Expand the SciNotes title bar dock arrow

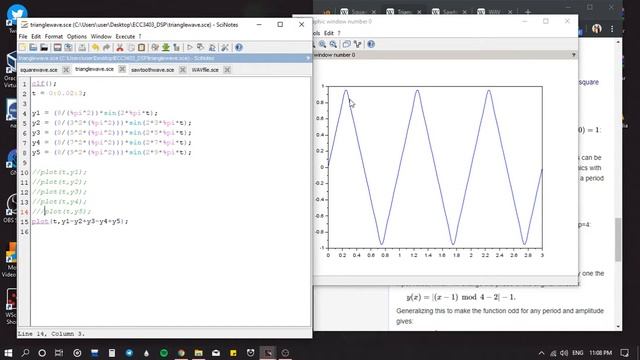308,58
